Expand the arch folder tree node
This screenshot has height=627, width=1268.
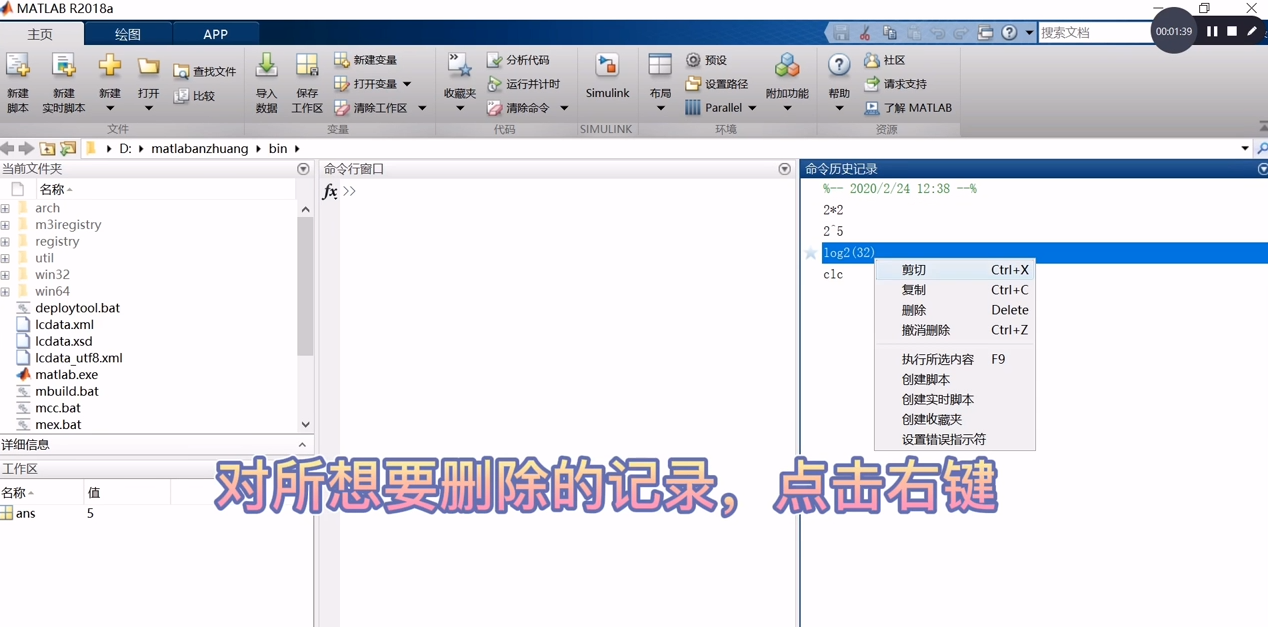(x=6, y=209)
